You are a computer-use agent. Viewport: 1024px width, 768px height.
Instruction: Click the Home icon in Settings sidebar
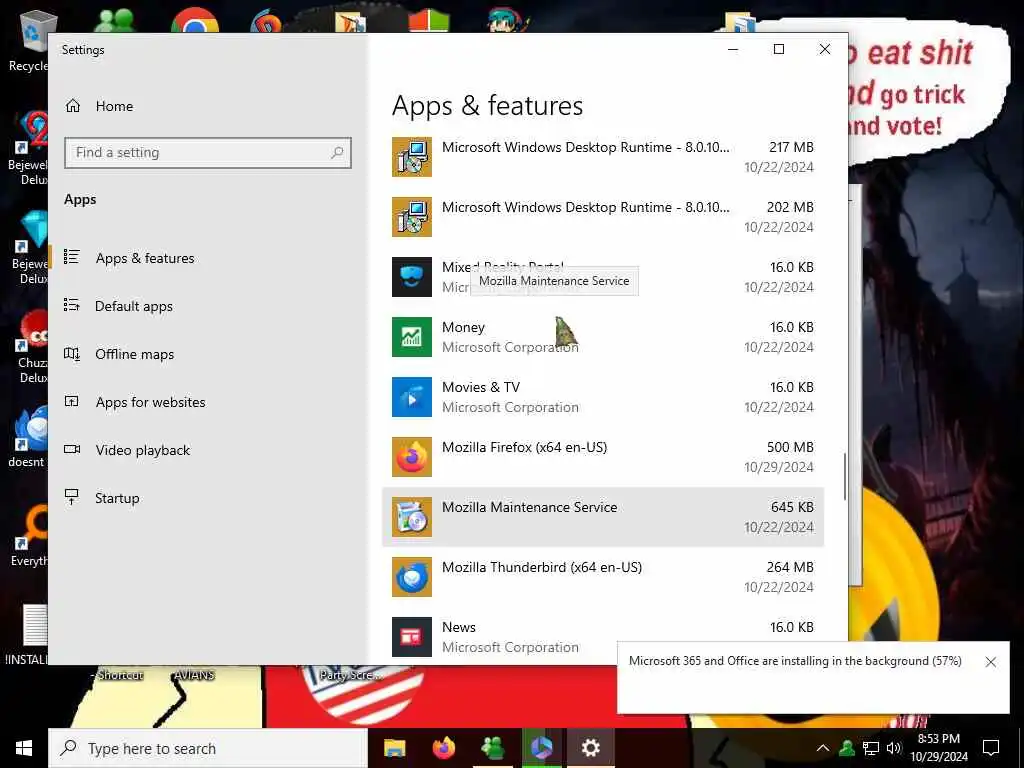pyautogui.click(x=72, y=106)
